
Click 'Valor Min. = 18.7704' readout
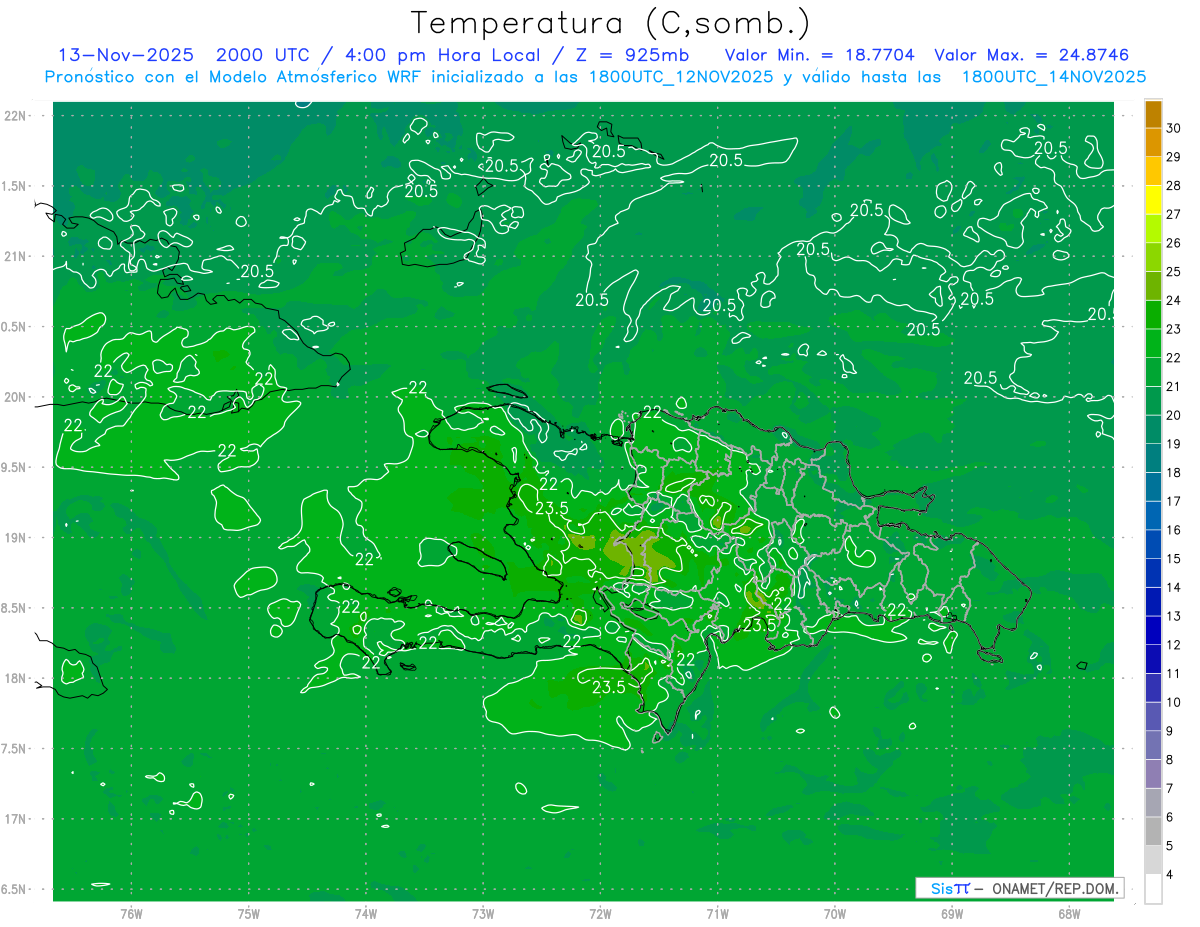[x=819, y=55]
